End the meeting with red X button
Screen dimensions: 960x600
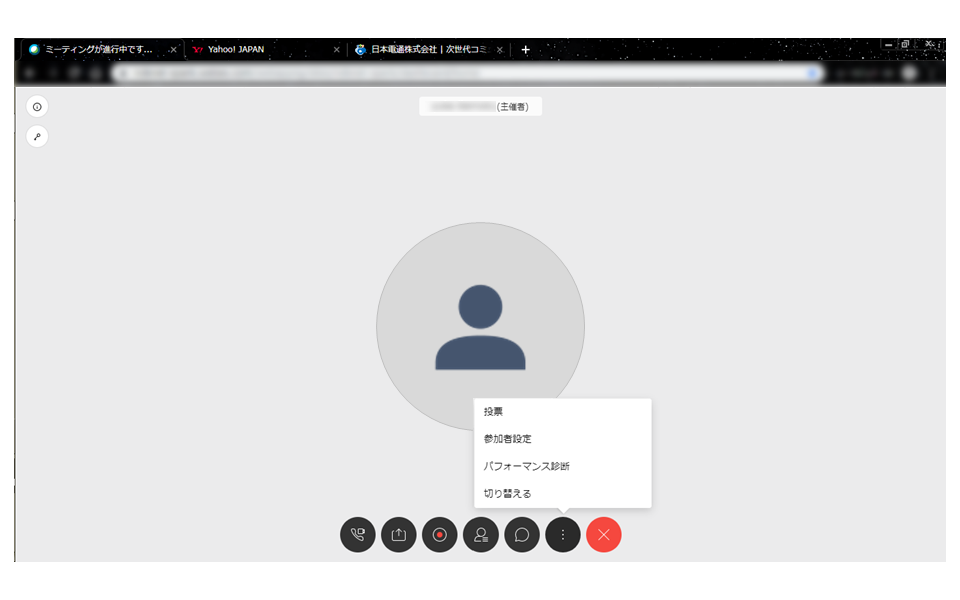[x=604, y=534]
